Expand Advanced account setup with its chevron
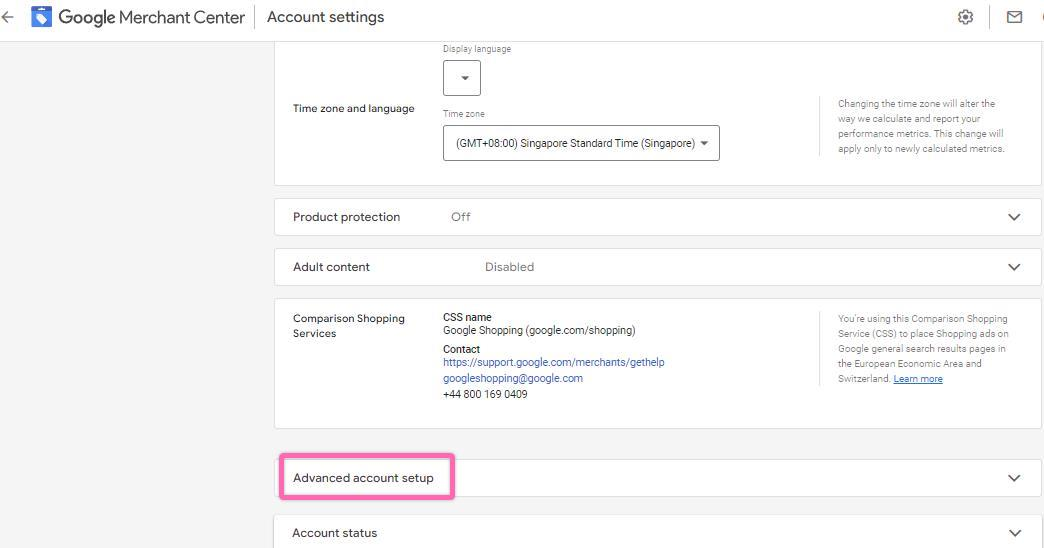This screenshot has width=1044, height=548. [1014, 478]
